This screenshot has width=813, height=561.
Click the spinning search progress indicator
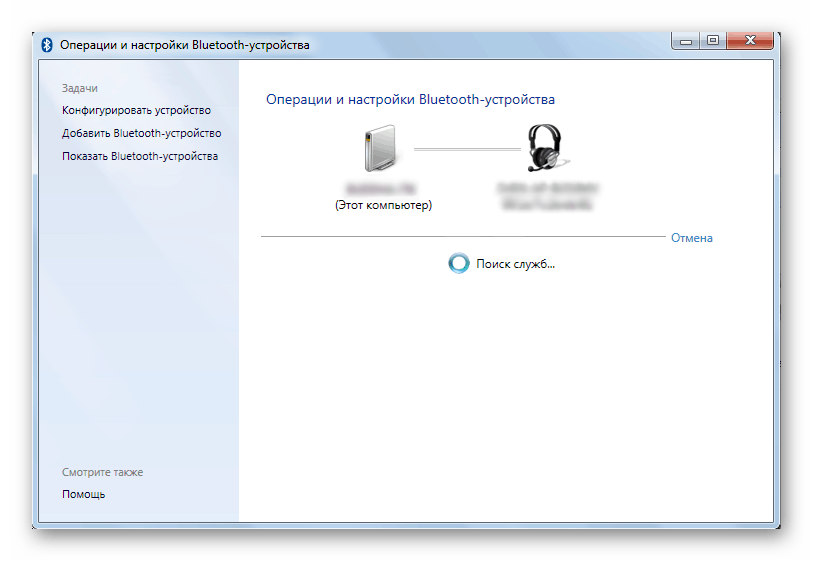(x=458, y=264)
